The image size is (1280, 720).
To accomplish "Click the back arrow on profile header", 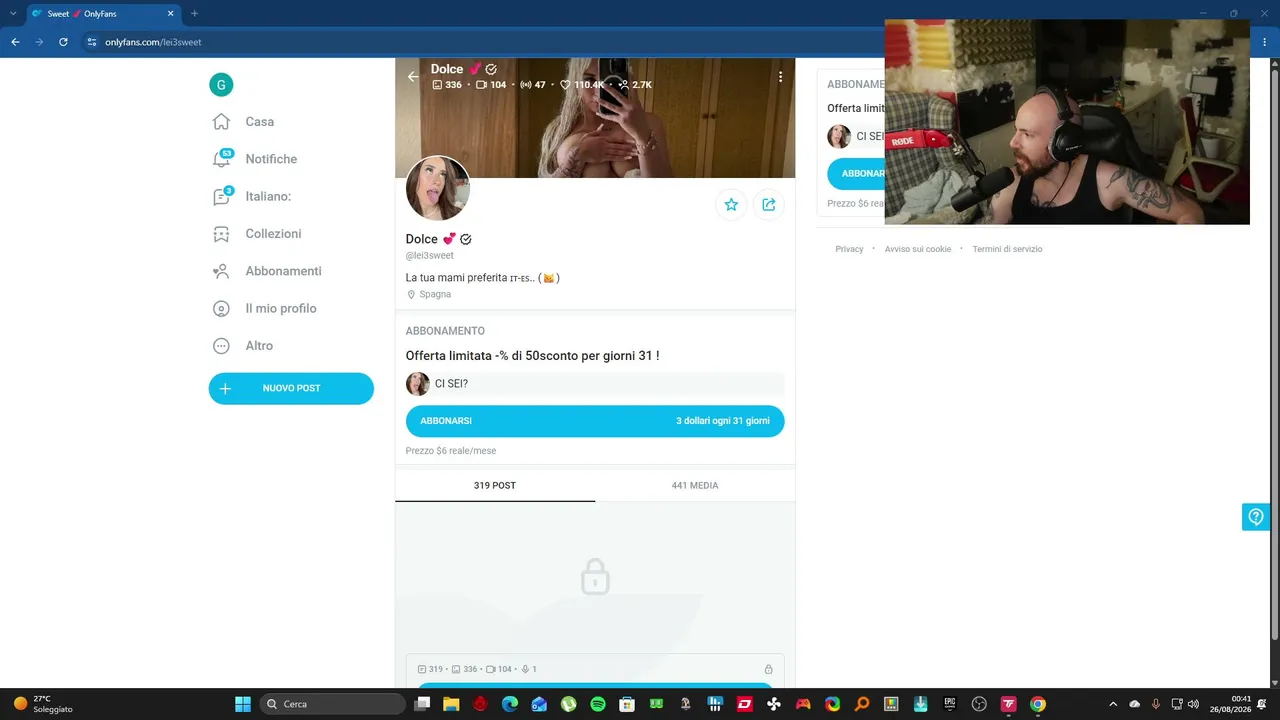I will (x=413, y=77).
